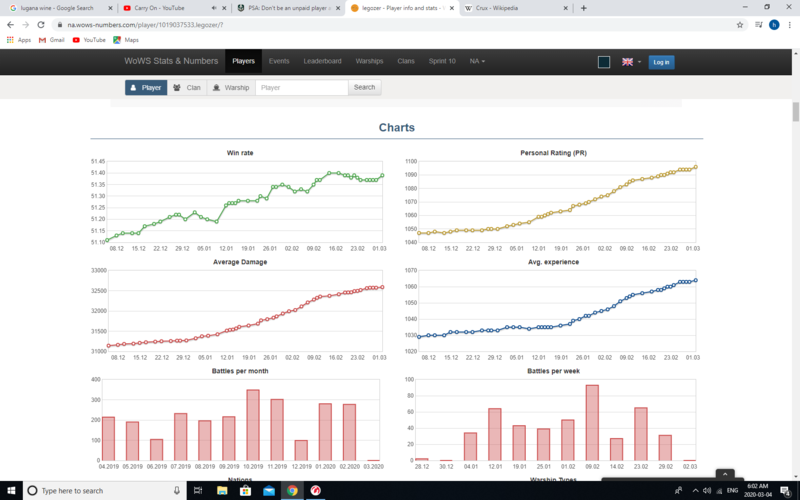Click the Player name search field
This screenshot has height=500, width=800.
pyautogui.click(x=301, y=87)
